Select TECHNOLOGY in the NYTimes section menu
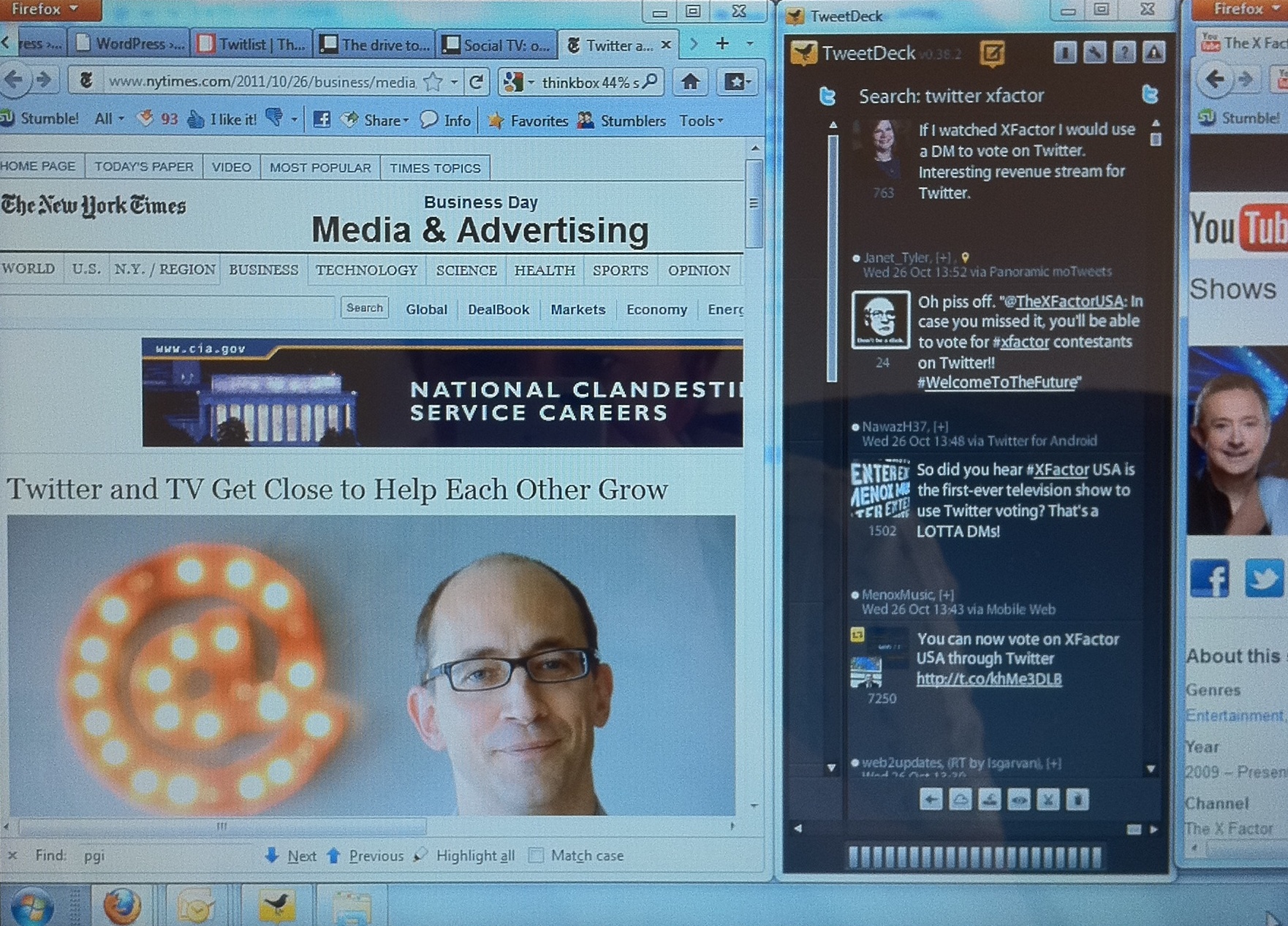Screen dimensions: 1288x926 point(367,270)
